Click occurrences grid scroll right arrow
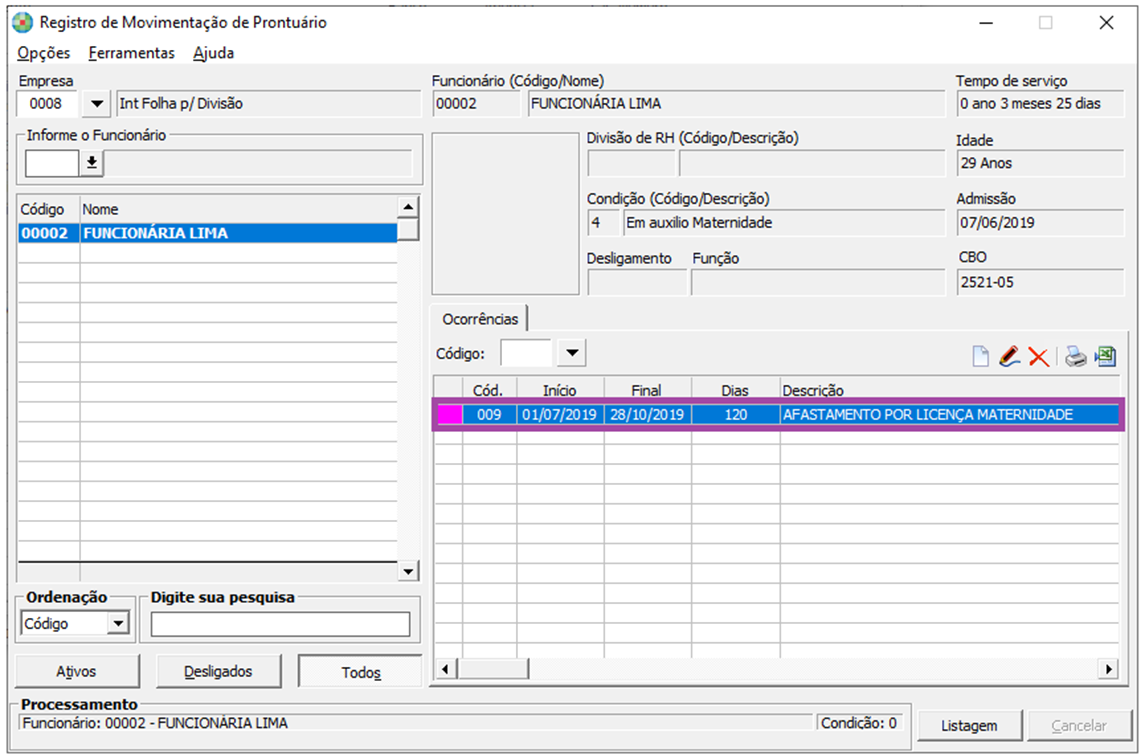 click(1109, 668)
